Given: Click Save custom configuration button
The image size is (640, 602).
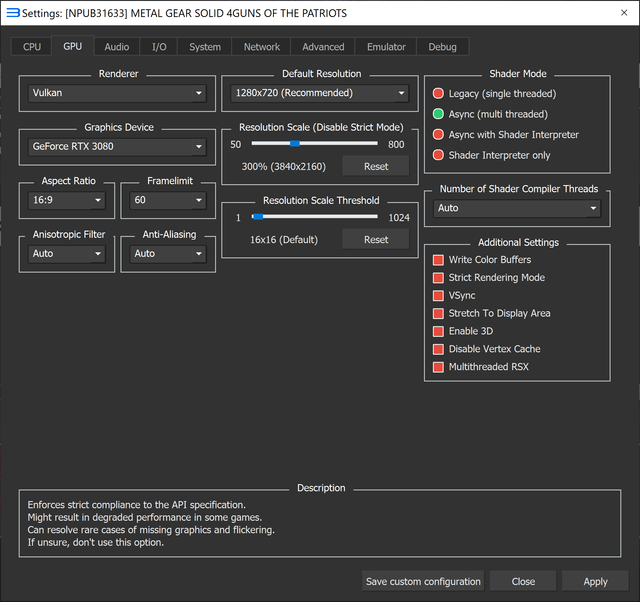Looking at the screenshot, I should pyautogui.click(x=423, y=581).
